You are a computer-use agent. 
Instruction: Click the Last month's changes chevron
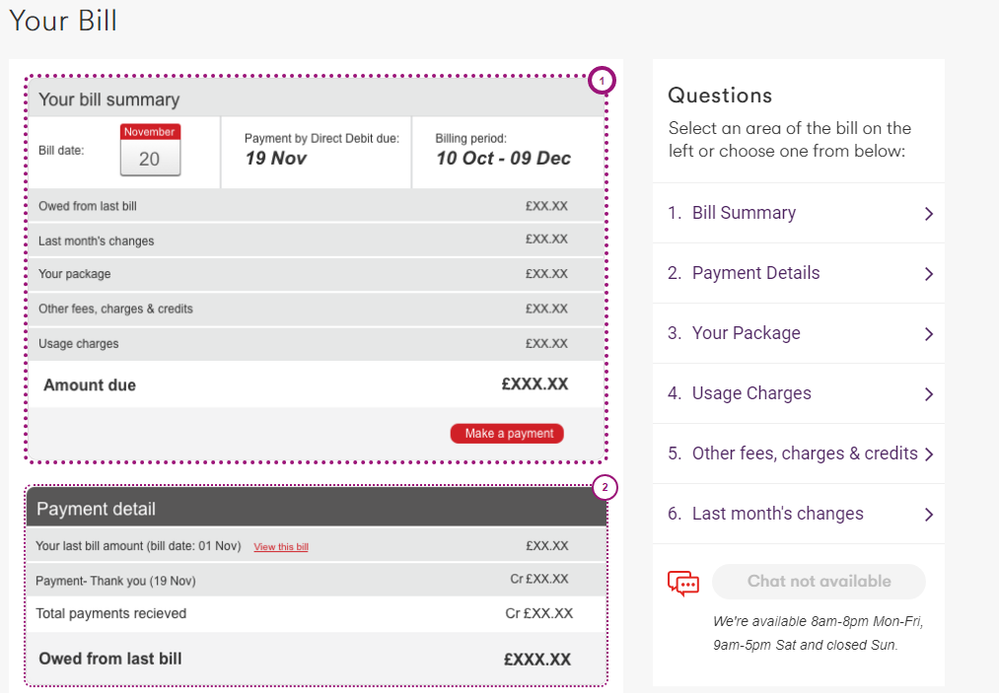929,515
